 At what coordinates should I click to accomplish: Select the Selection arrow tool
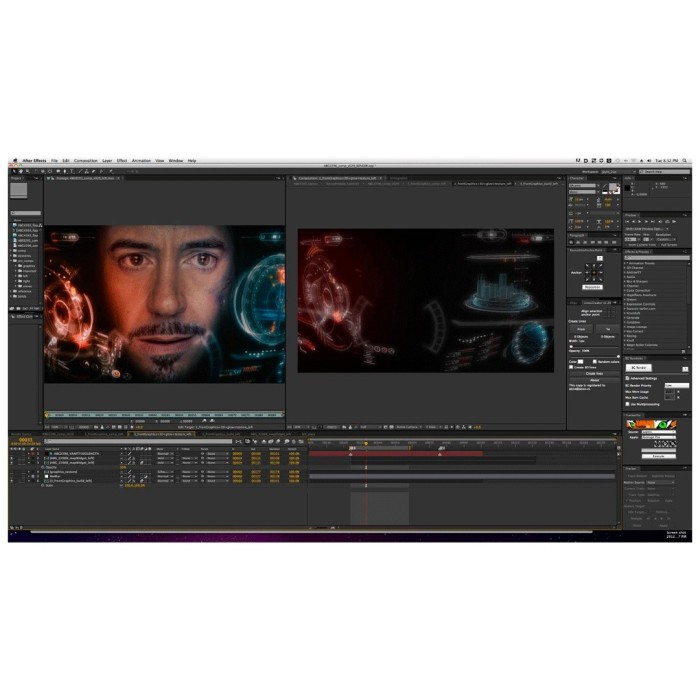pyautogui.click(x=14, y=171)
